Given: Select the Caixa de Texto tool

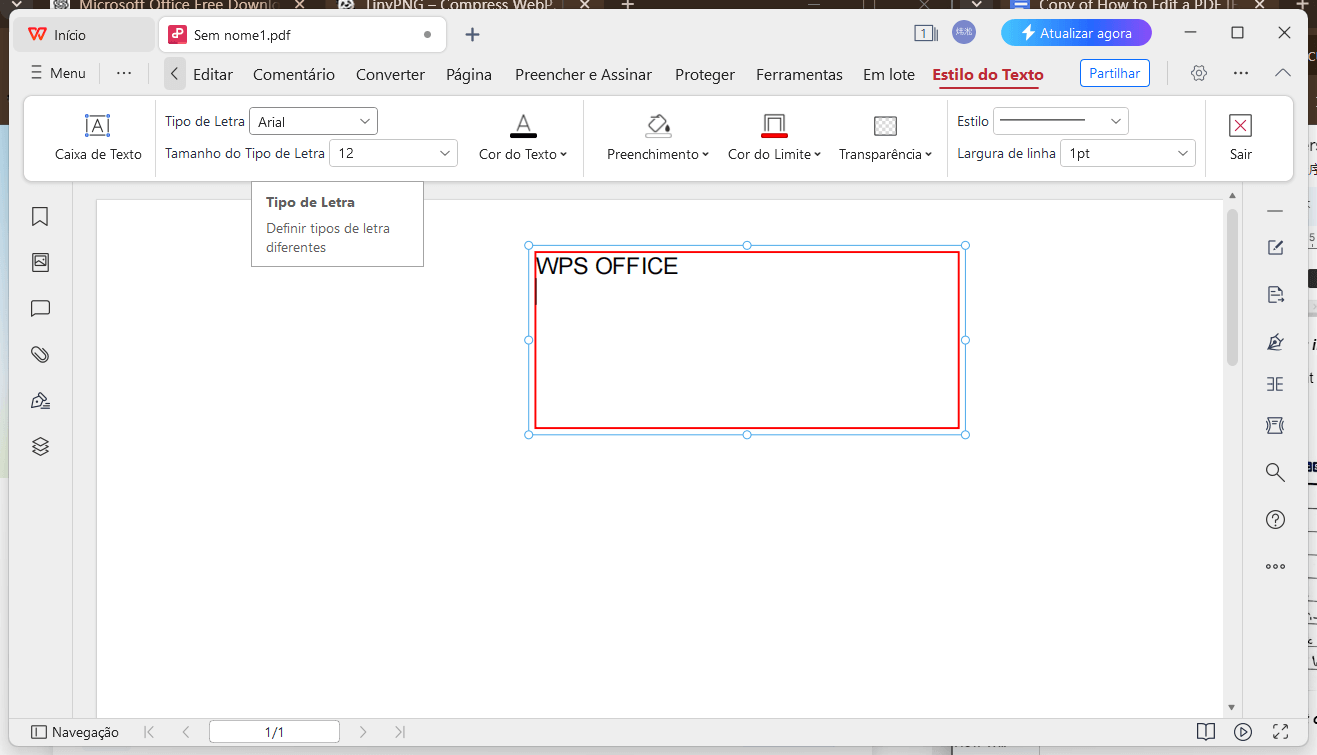Looking at the screenshot, I should [98, 137].
